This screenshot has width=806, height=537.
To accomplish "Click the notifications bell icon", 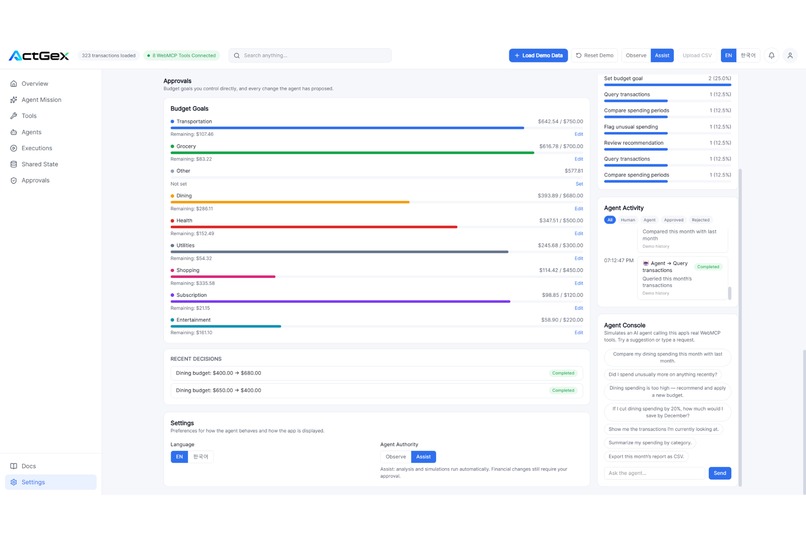I will (772, 55).
